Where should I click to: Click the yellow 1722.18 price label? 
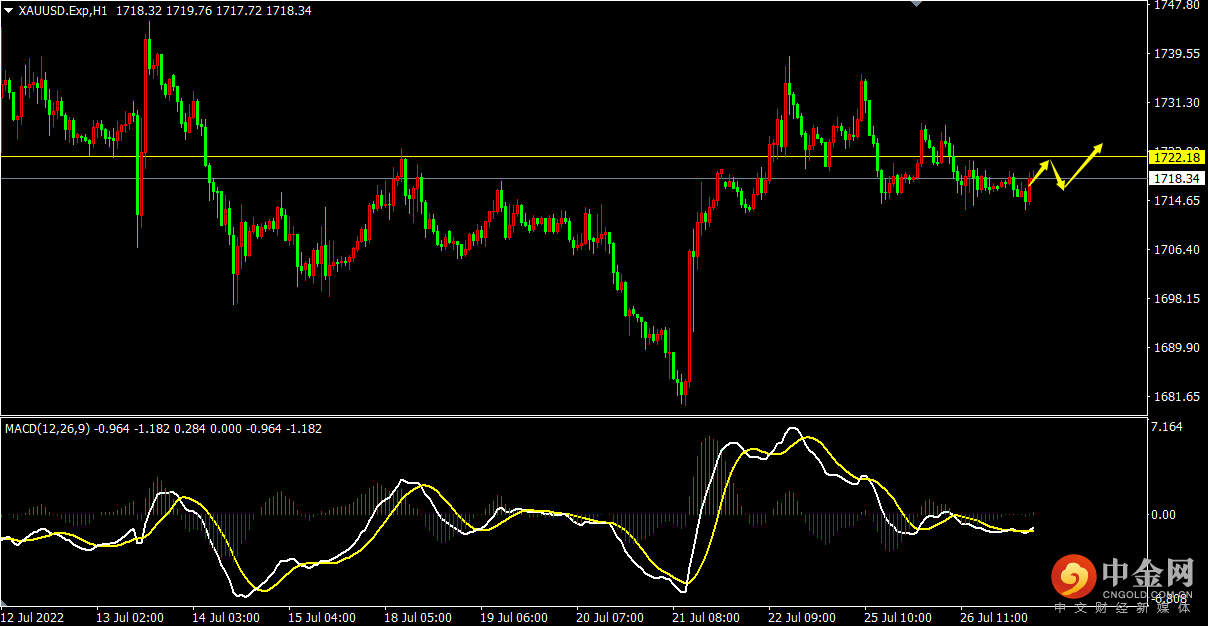click(1177, 157)
